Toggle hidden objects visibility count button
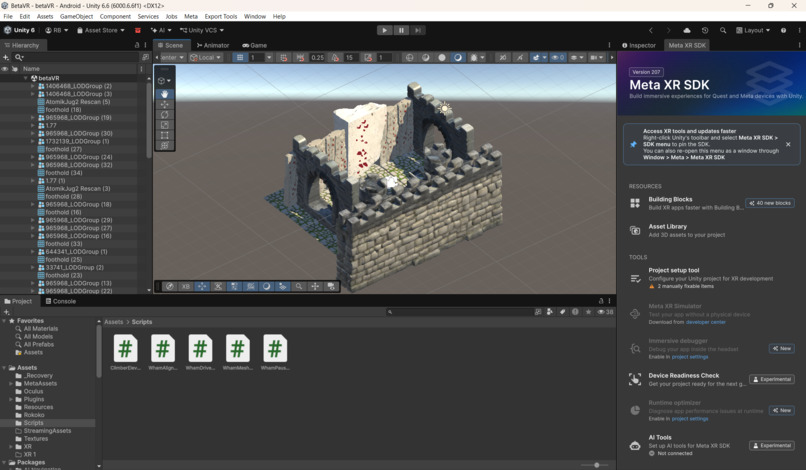Screen dimensions: 806x470 558,58
